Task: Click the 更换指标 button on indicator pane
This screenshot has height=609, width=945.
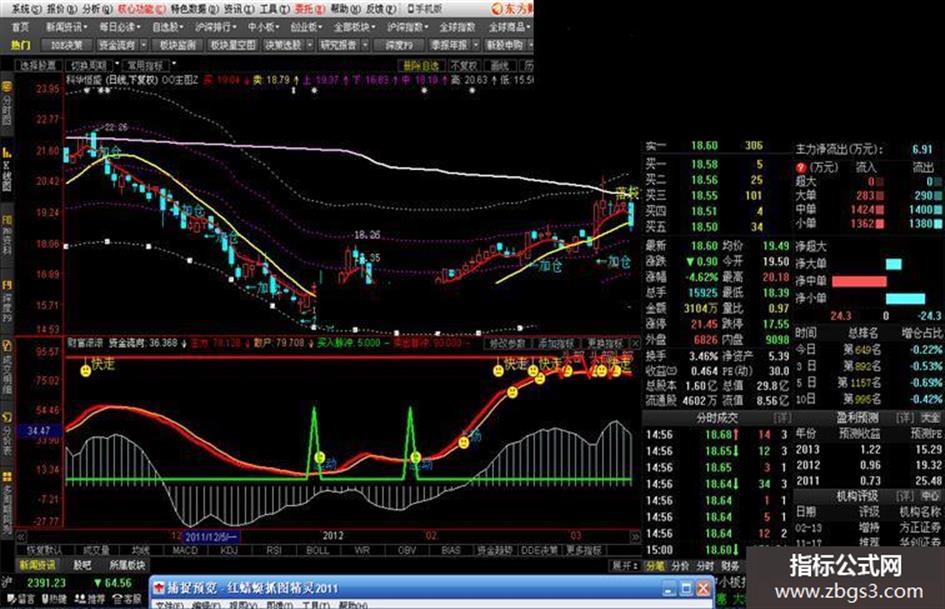Action: point(604,343)
